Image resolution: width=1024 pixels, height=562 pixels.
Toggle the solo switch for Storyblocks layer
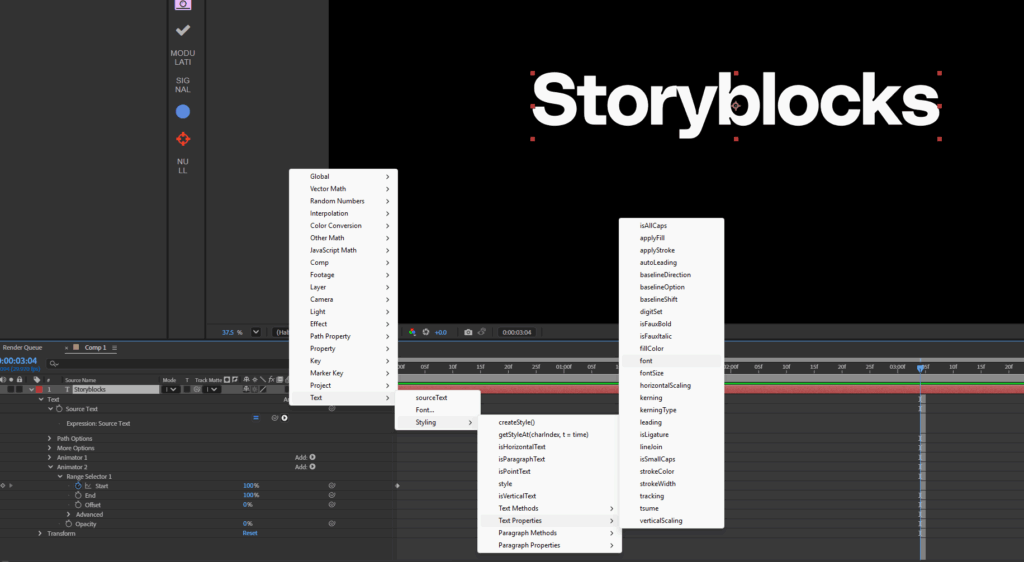[x=10, y=389]
